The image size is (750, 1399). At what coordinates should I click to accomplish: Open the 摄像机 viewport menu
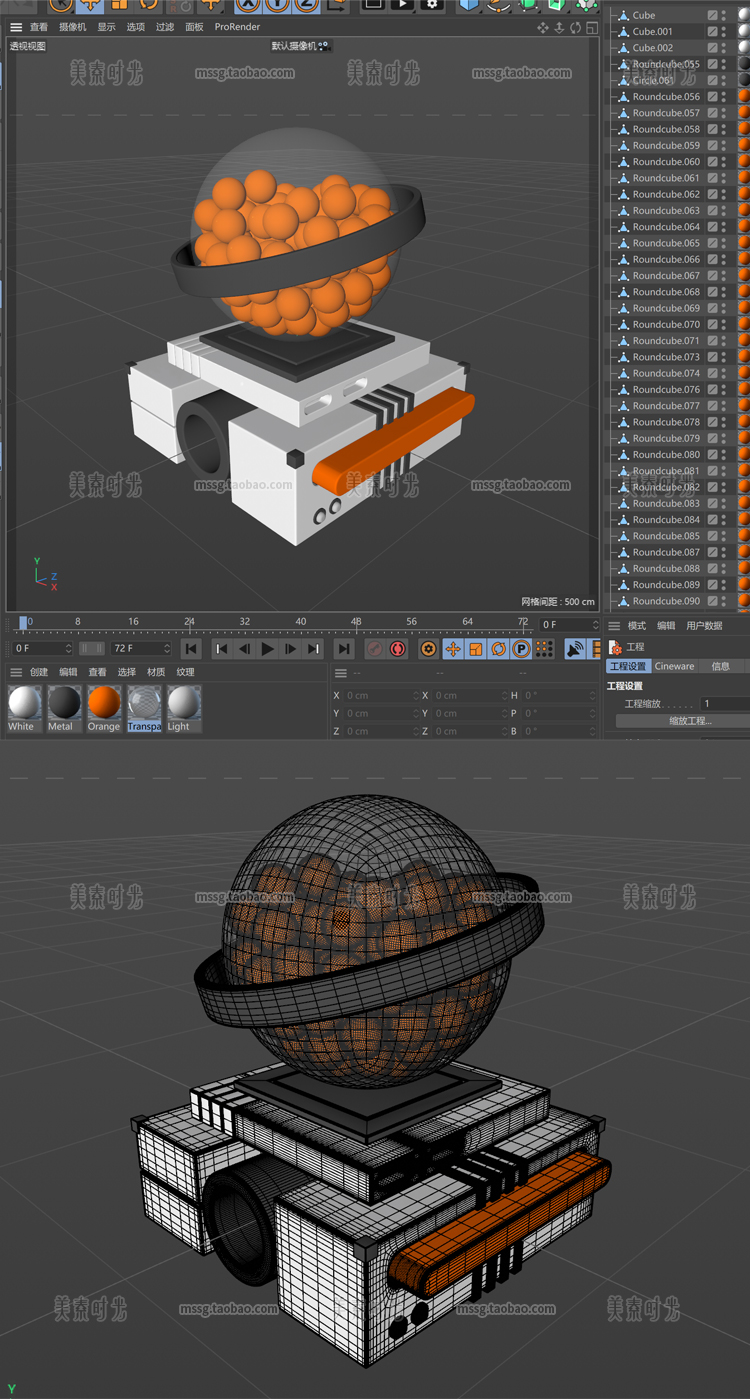pyautogui.click(x=72, y=27)
